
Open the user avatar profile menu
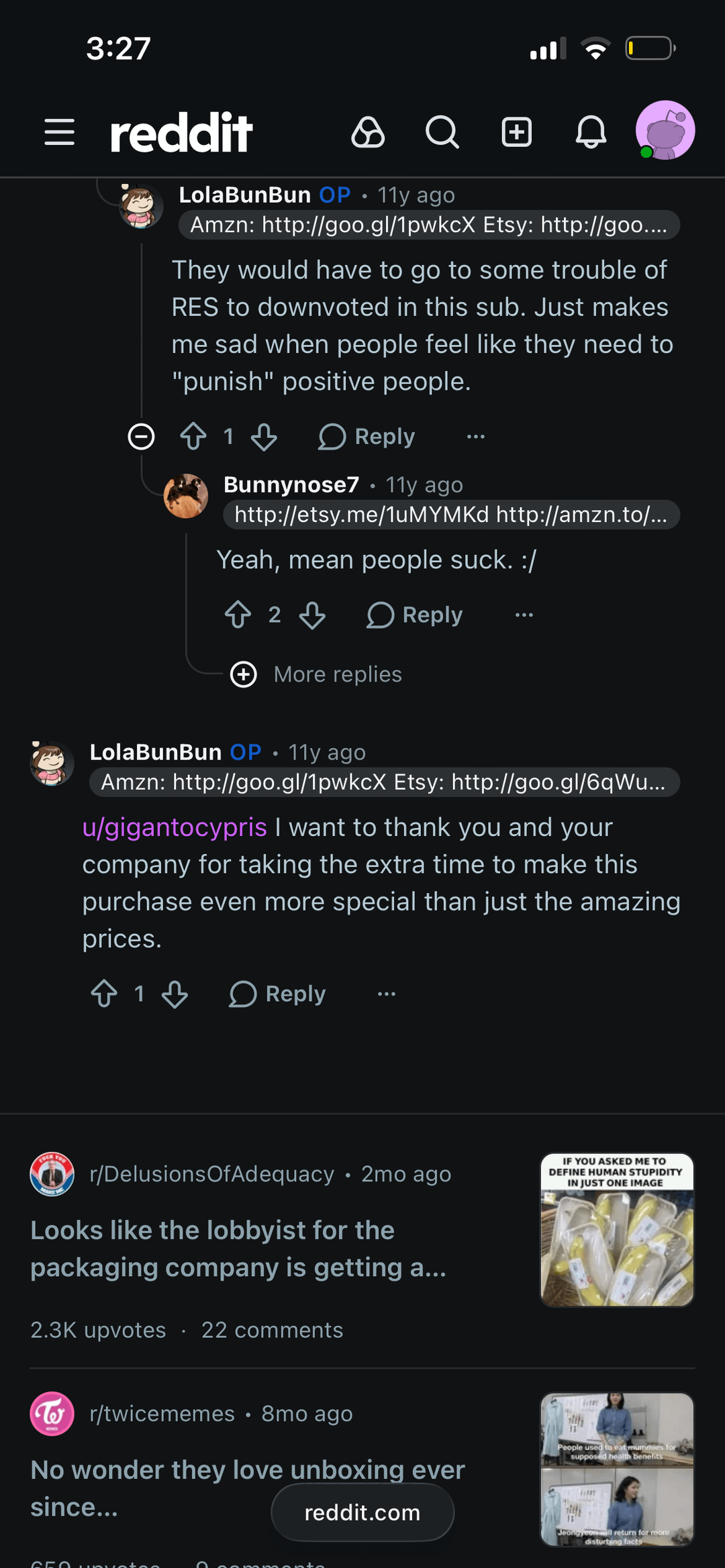tap(665, 131)
